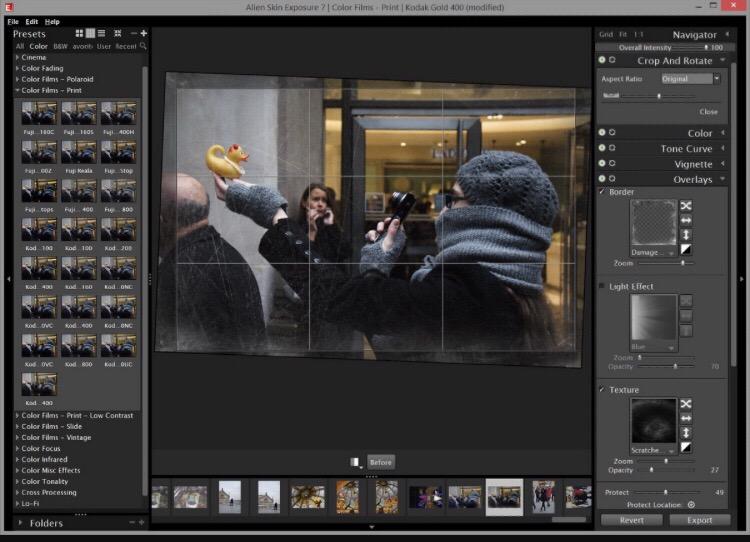Collapse Color Films – Print category

(18, 90)
